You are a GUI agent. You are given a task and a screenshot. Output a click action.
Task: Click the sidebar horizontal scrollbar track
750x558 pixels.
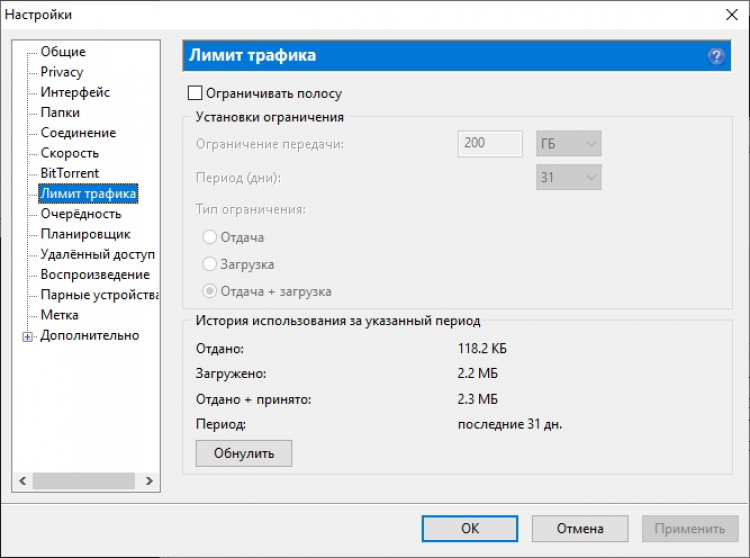(84, 481)
